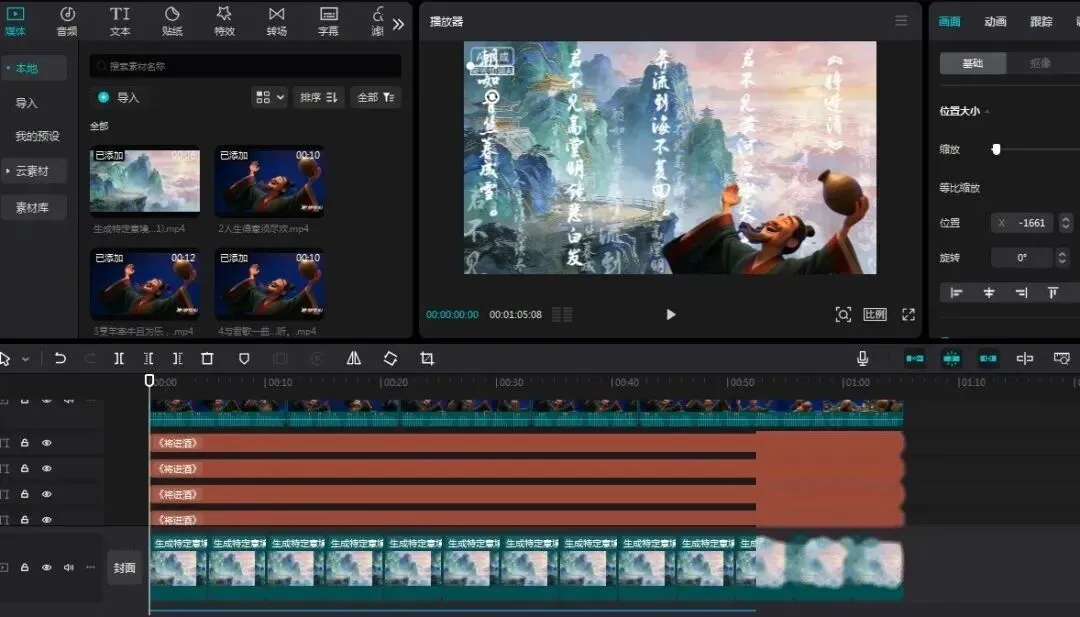The height and width of the screenshot is (617, 1080).
Task: Select the 基础 basic sub-tab
Action: [973, 63]
